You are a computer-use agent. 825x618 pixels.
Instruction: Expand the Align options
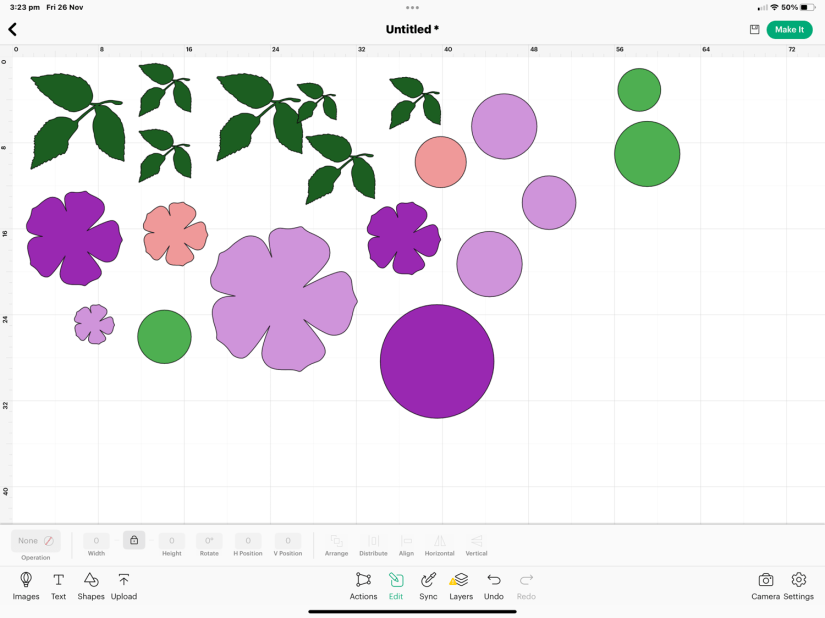point(406,544)
